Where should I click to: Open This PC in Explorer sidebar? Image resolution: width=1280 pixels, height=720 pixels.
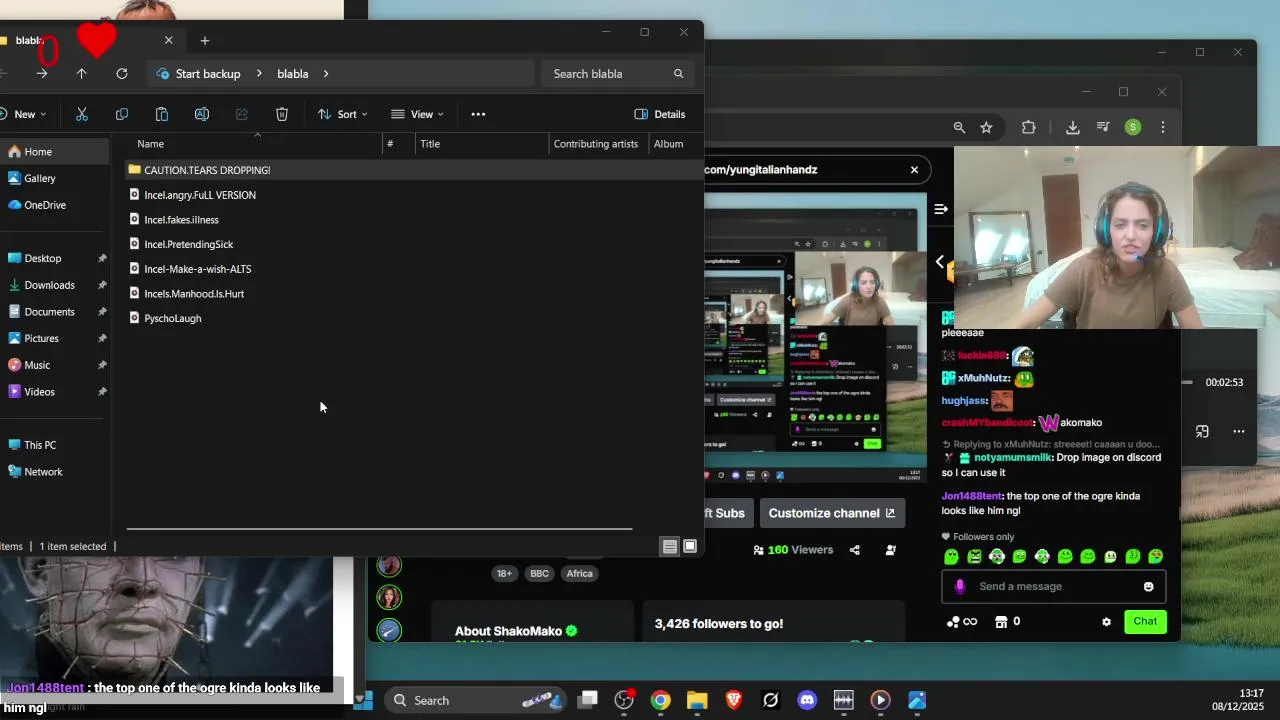point(54,445)
